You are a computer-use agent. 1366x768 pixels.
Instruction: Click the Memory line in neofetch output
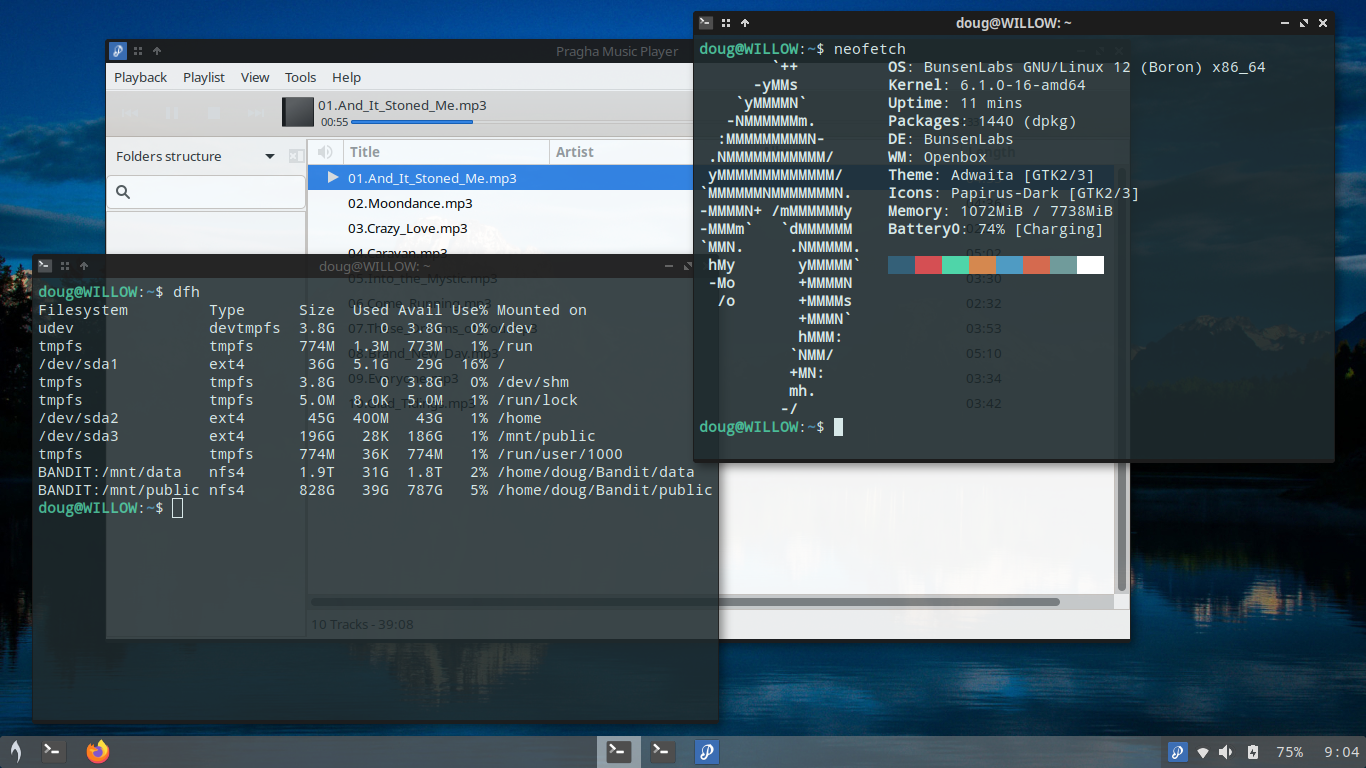[1000, 211]
